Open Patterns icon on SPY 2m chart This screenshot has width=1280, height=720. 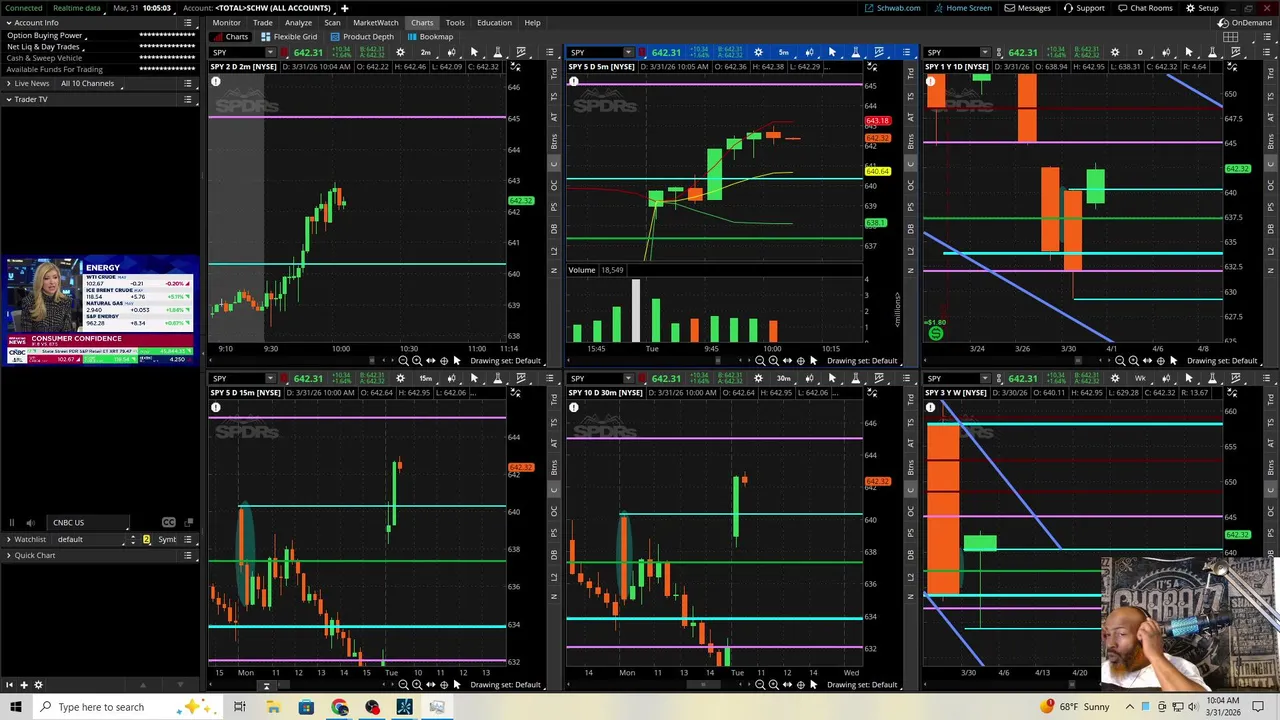[520, 52]
